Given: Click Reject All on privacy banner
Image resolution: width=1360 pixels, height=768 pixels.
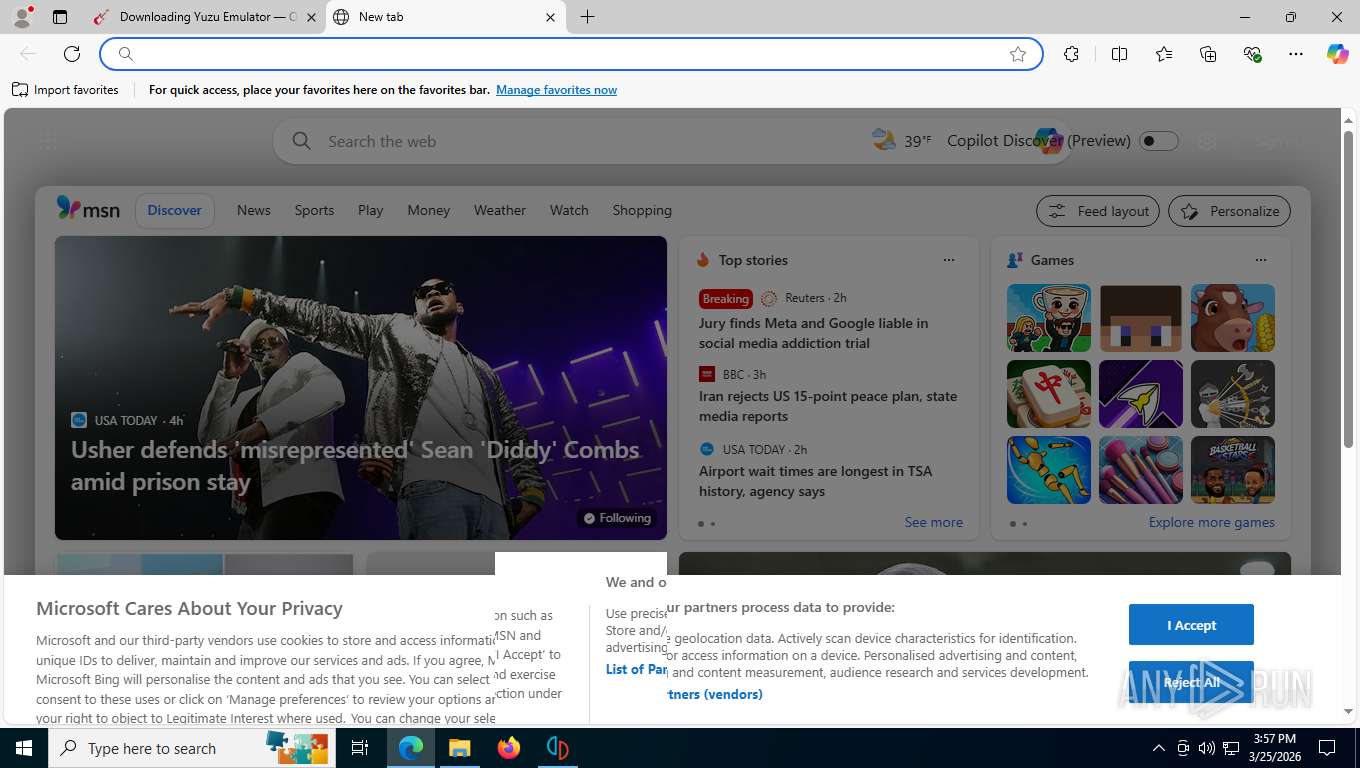Looking at the screenshot, I should click(x=1191, y=682).
